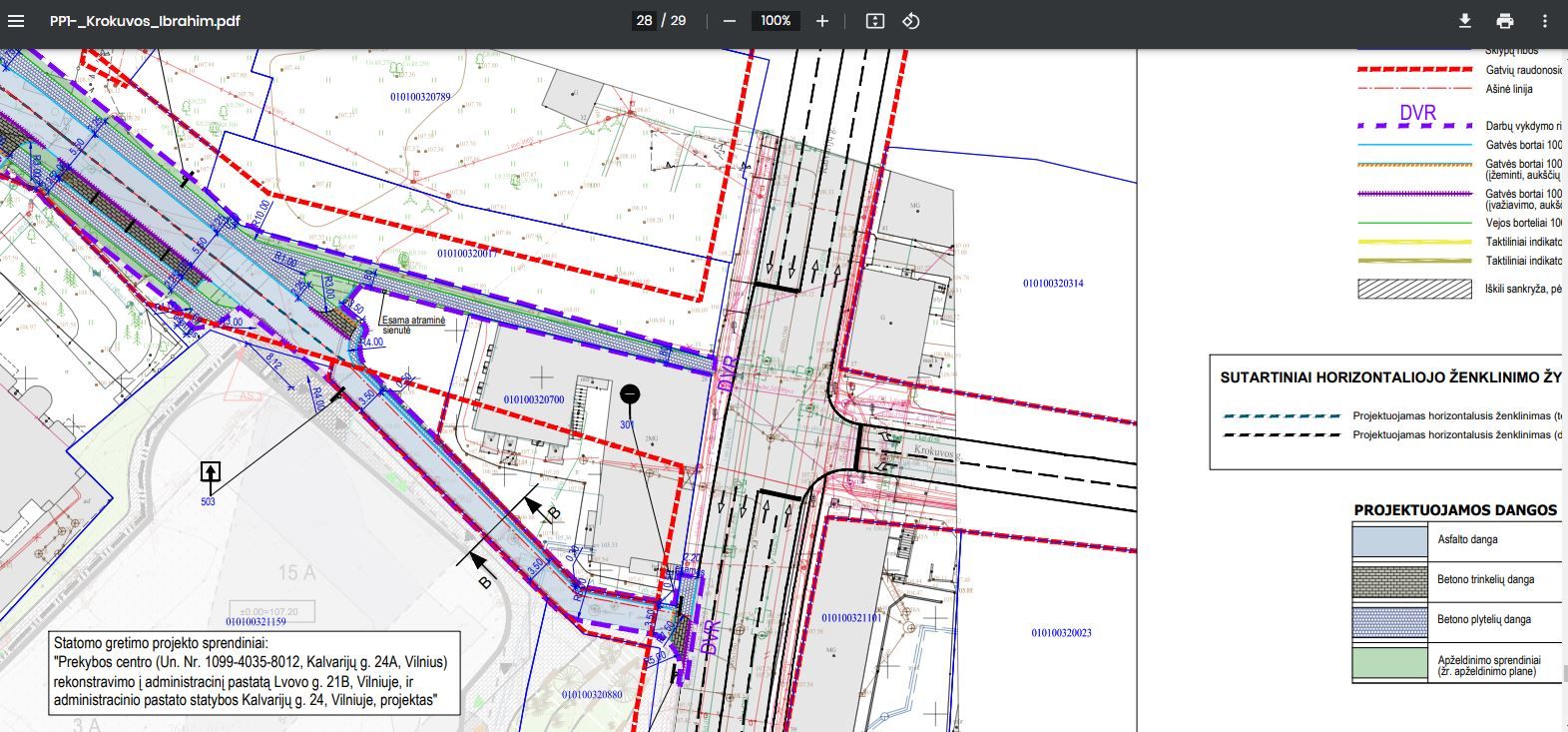
Task: Open the sidebar menu hamburger icon
Action: pos(16,21)
